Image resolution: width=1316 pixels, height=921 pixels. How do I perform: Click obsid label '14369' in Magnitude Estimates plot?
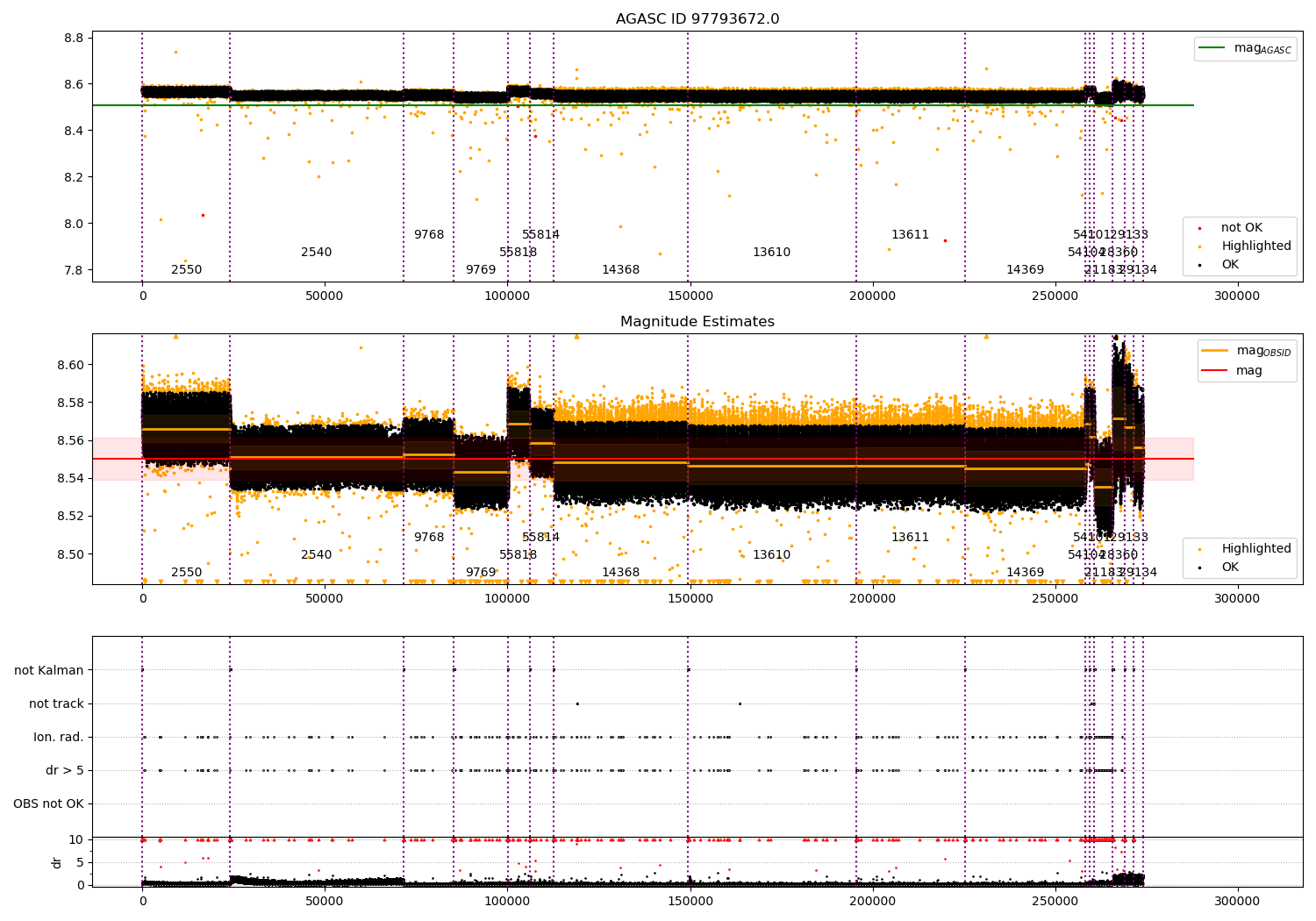(x=1026, y=573)
